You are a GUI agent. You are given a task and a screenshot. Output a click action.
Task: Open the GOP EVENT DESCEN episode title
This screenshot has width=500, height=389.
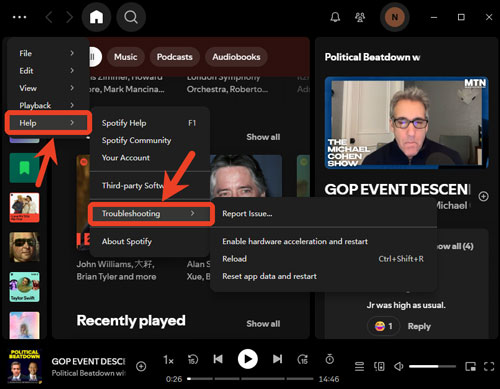pyautogui.click(x=397, y=189)
